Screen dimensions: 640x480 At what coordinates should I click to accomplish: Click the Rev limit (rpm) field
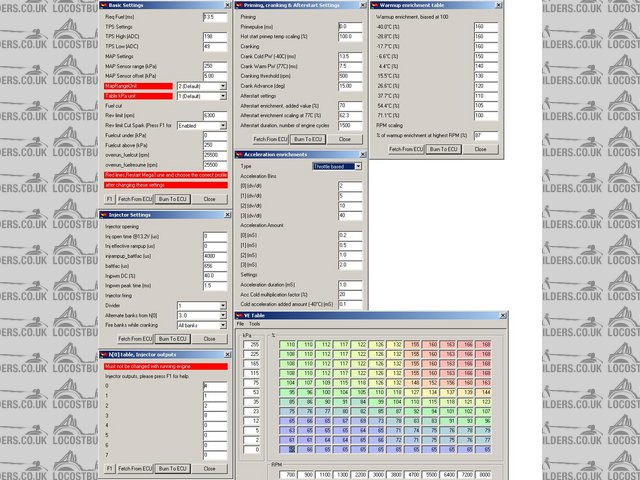(215, 116)
